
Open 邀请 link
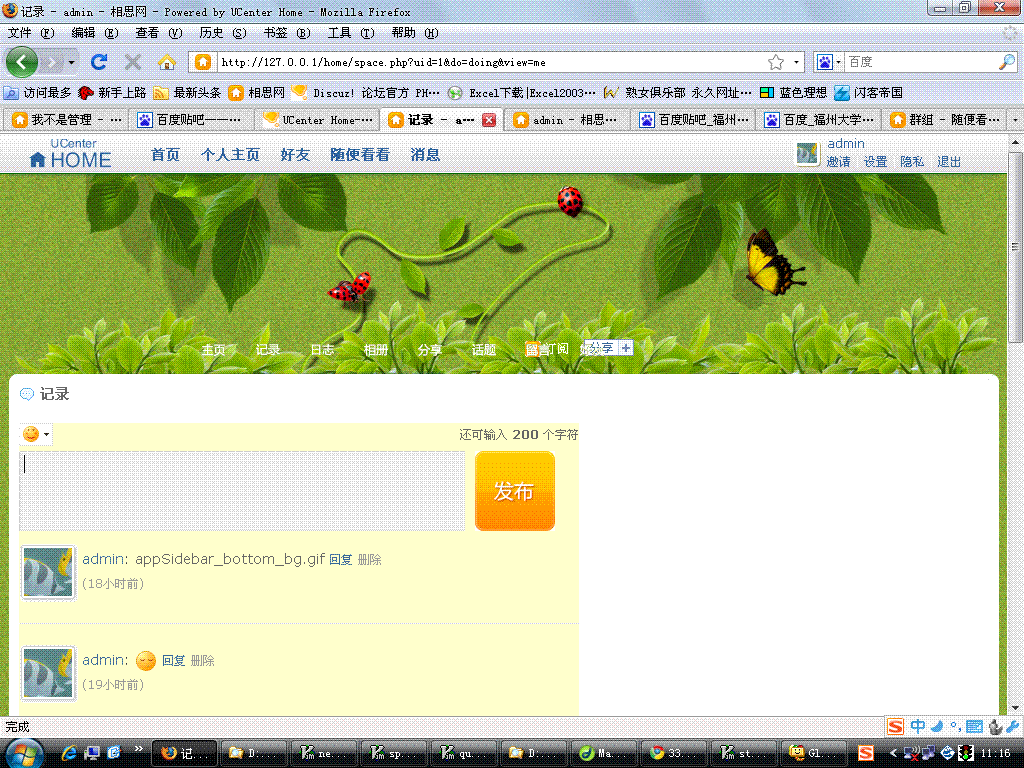coord(839,162)
